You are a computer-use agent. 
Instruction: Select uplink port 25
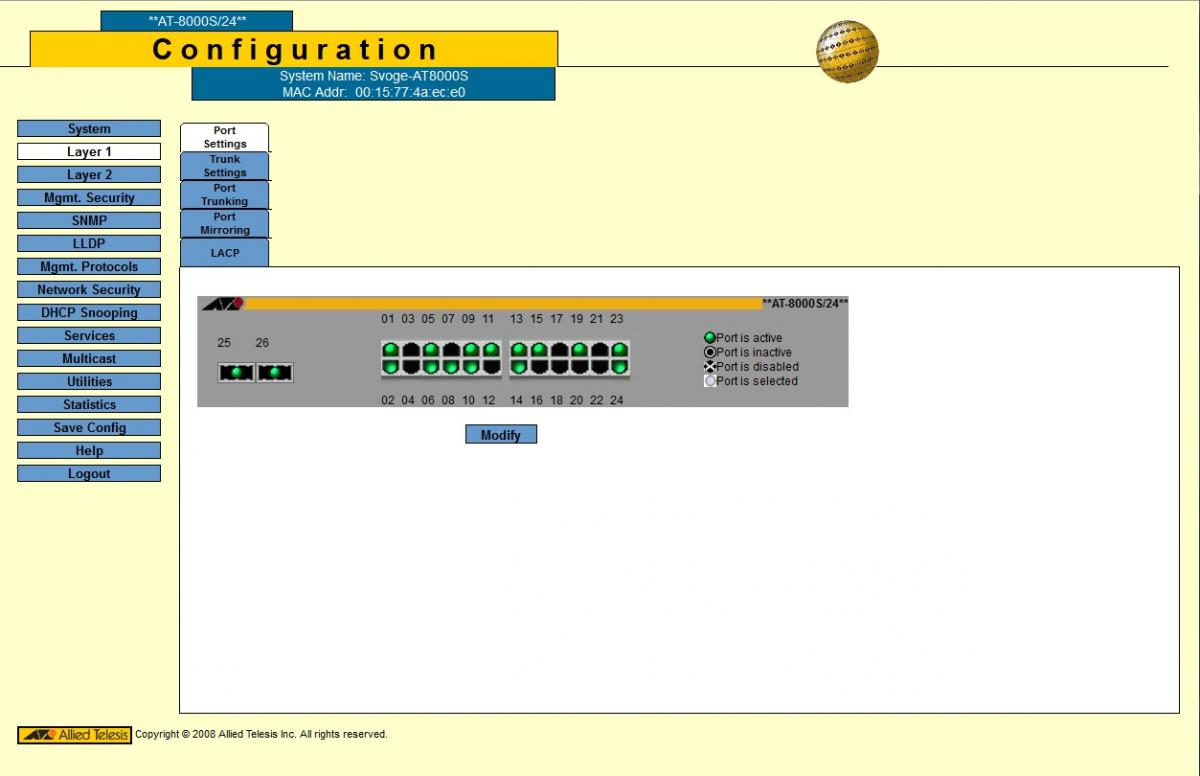236,373
